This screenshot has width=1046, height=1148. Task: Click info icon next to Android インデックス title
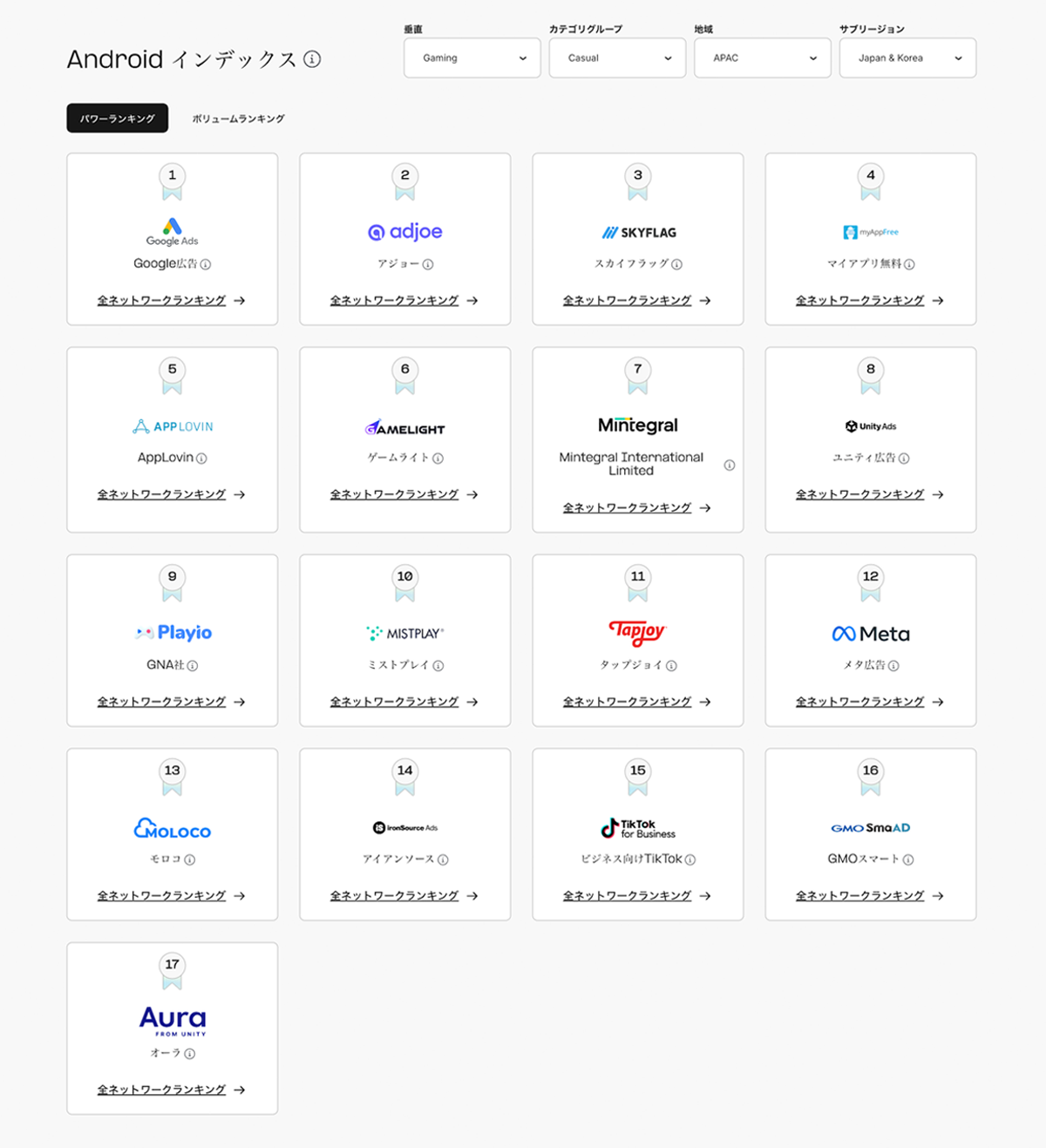pyautogui.click(x=312, y=59)
